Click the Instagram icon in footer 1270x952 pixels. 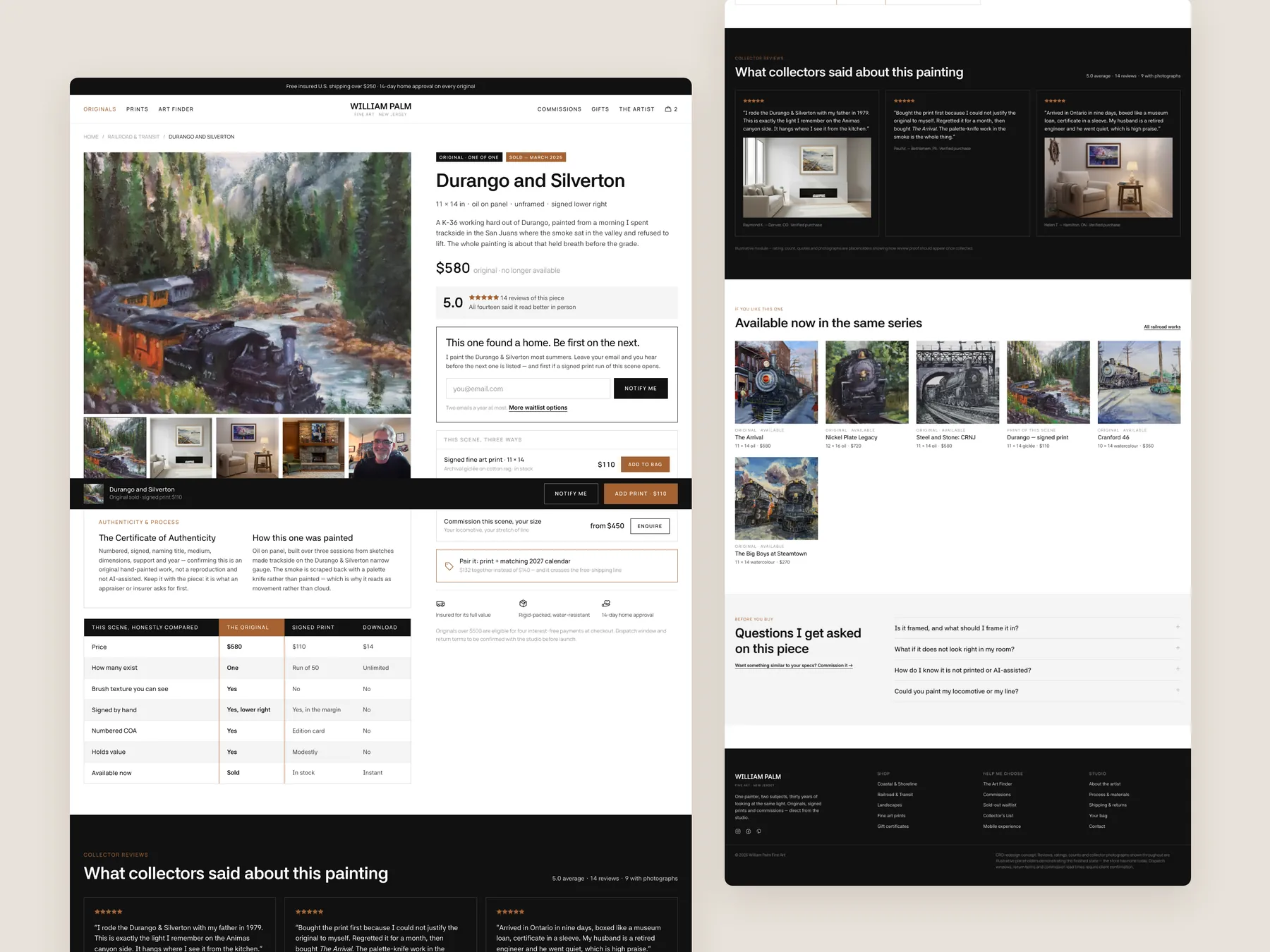(738, 831)
